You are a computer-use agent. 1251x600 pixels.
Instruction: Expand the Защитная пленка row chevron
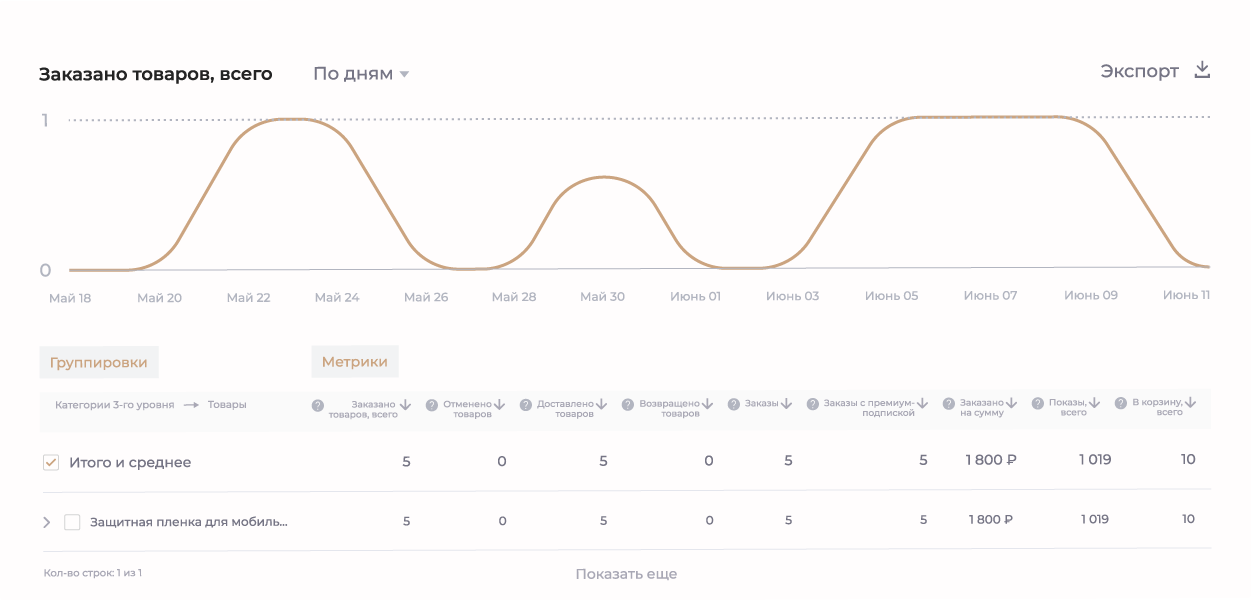pyautogui.click(x=46, y=522)
